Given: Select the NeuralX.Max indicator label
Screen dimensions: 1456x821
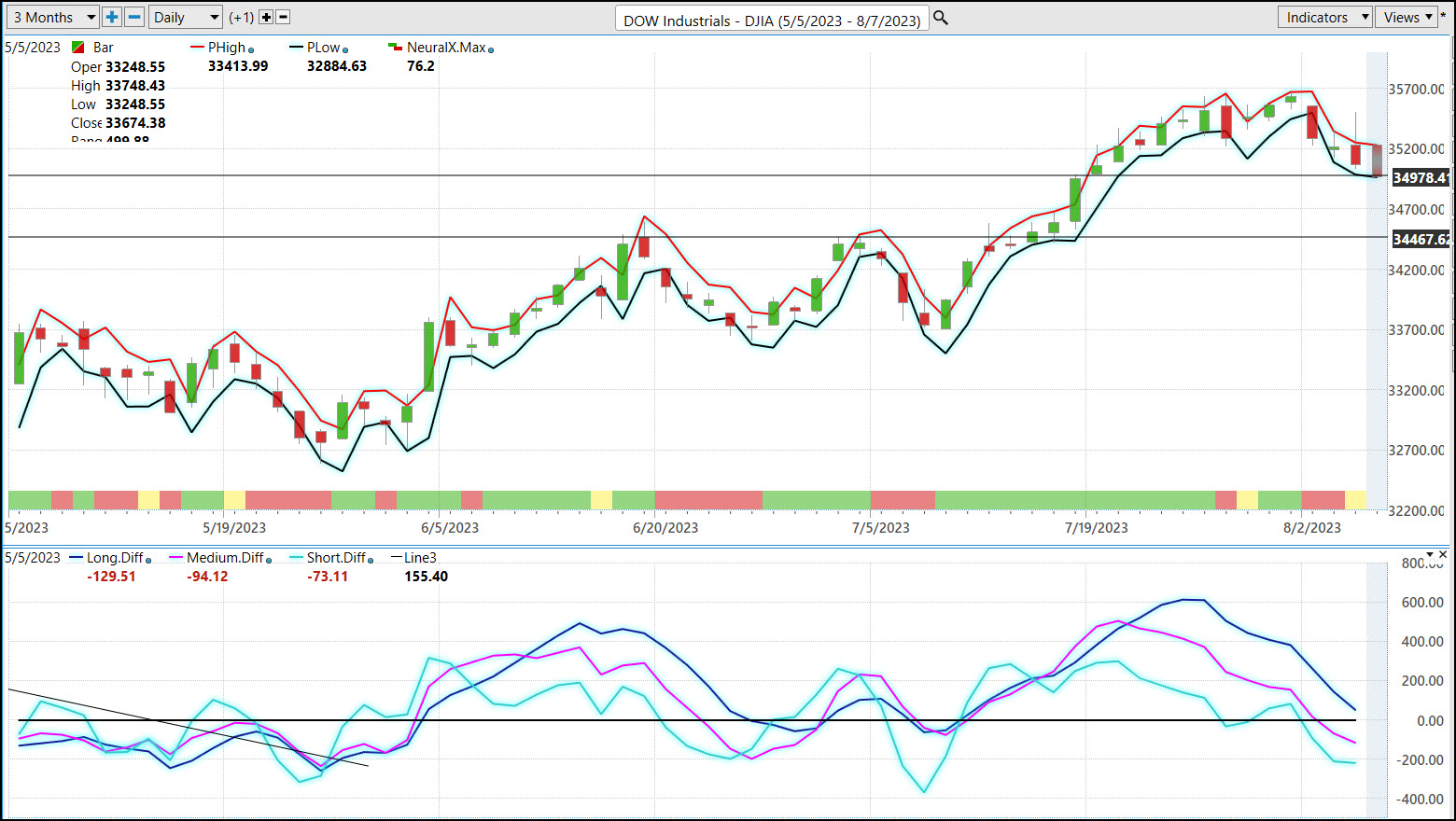Looking at the screenshot, I should (x=446, y=48).
